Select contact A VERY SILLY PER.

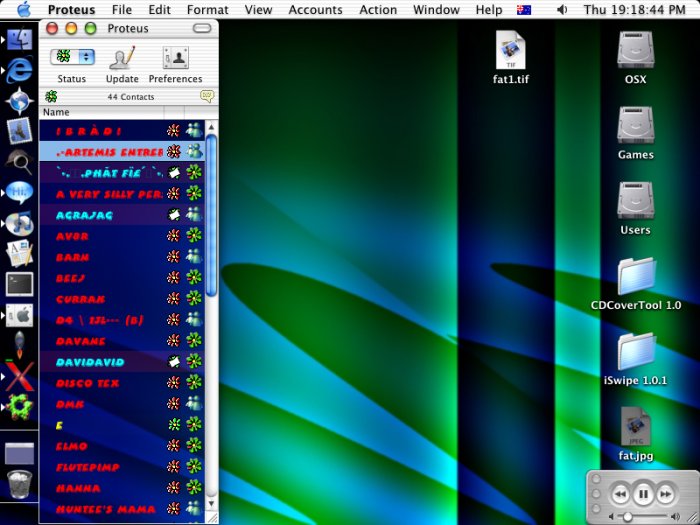click(x=122, y=194)
